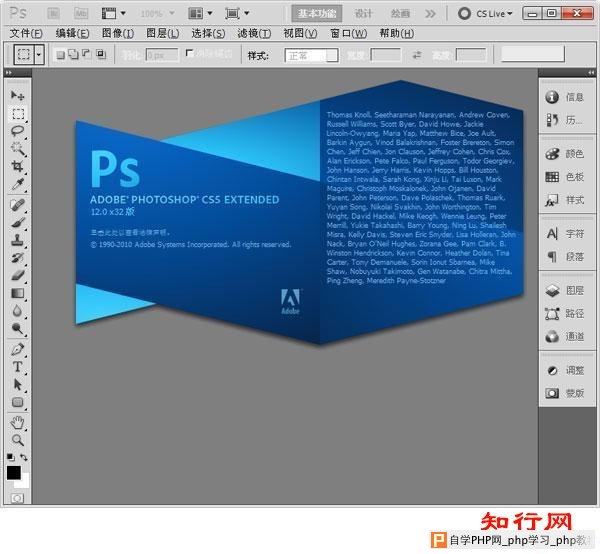Open the 视图(V) menu

point(300,33)
